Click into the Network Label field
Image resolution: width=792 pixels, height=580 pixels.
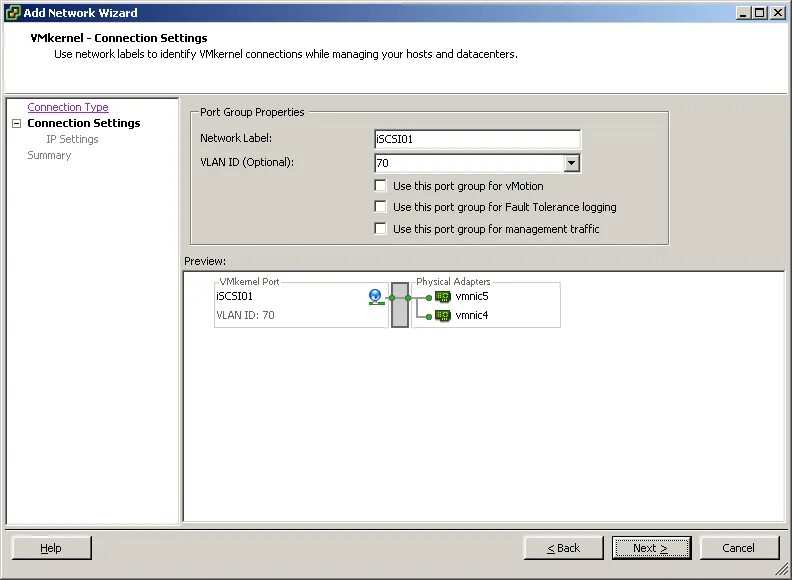(477, 139)
